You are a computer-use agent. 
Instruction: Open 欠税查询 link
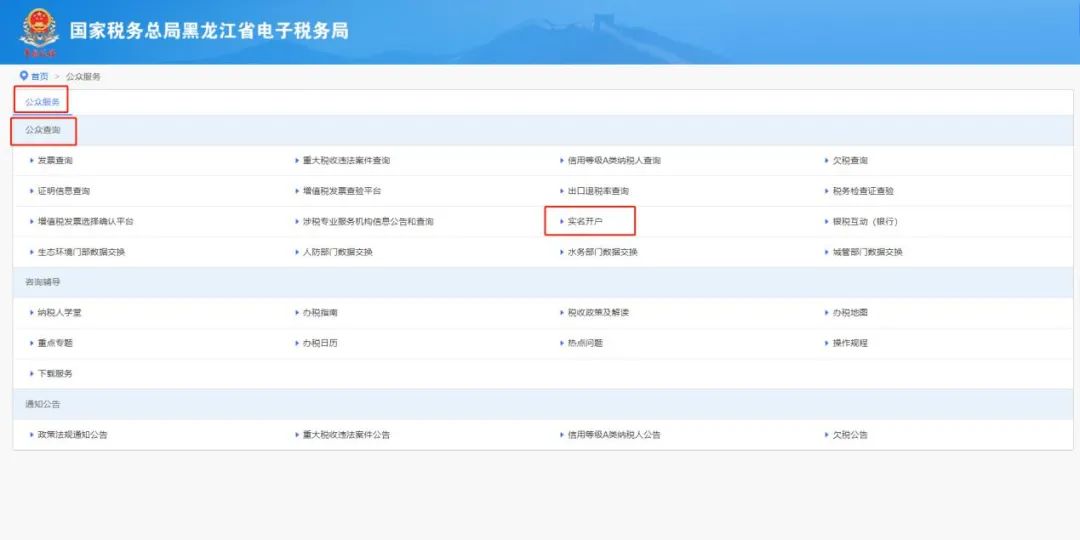(x=850, y=160)
